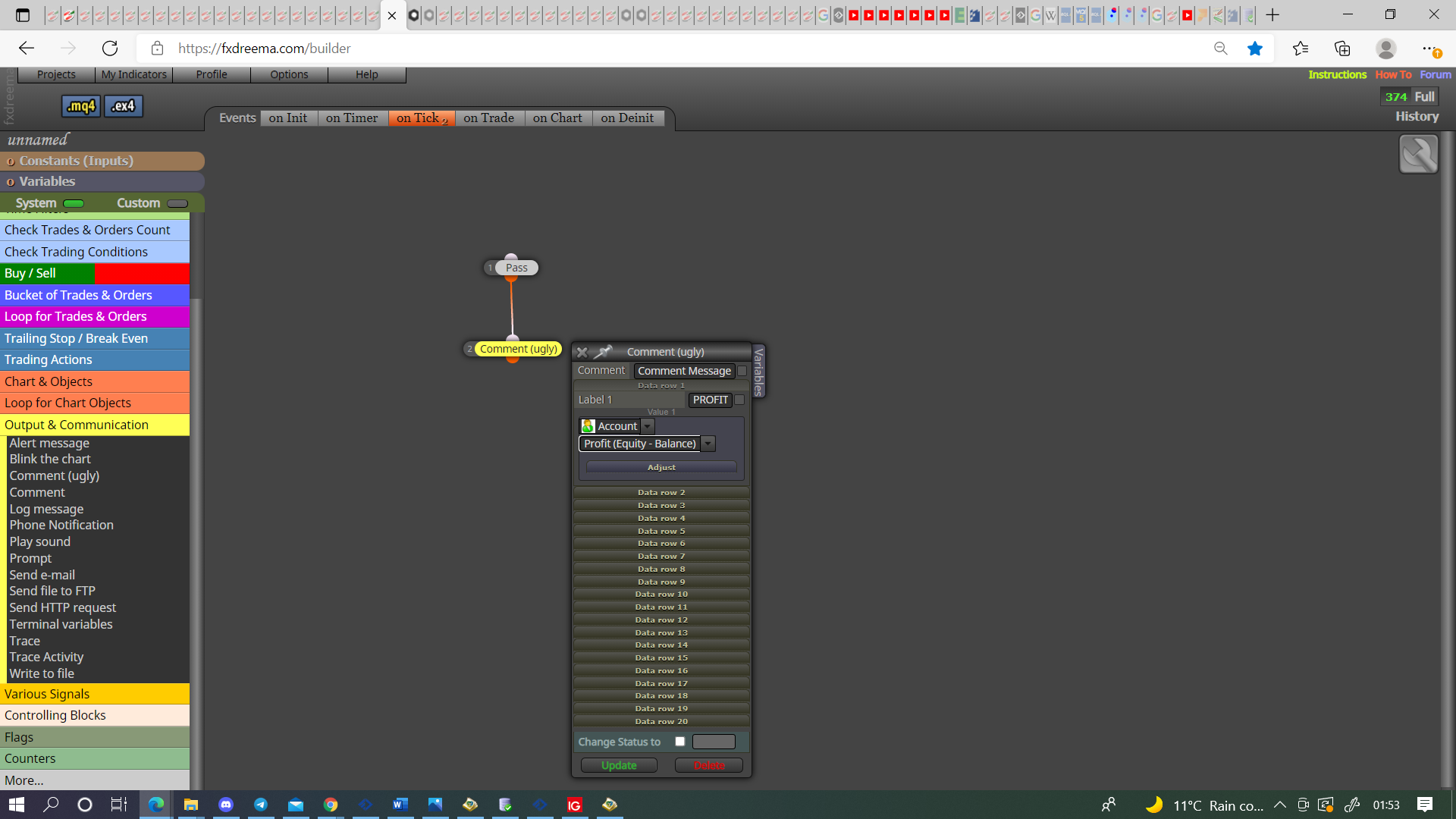Click the green Update button

tap(619, 765)
